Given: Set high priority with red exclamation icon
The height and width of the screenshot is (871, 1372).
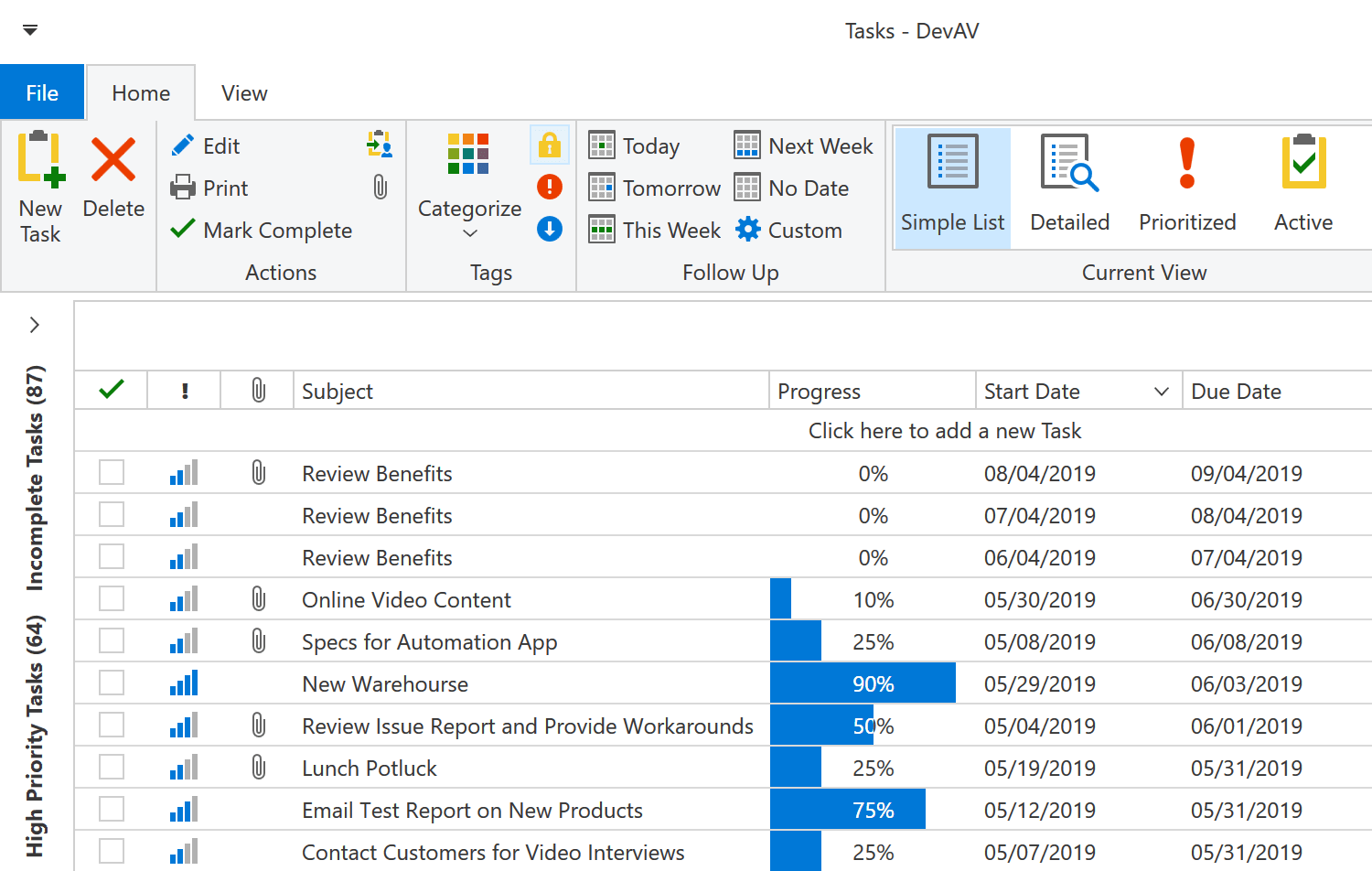Looking at the screenshot, I should (549, 187).
